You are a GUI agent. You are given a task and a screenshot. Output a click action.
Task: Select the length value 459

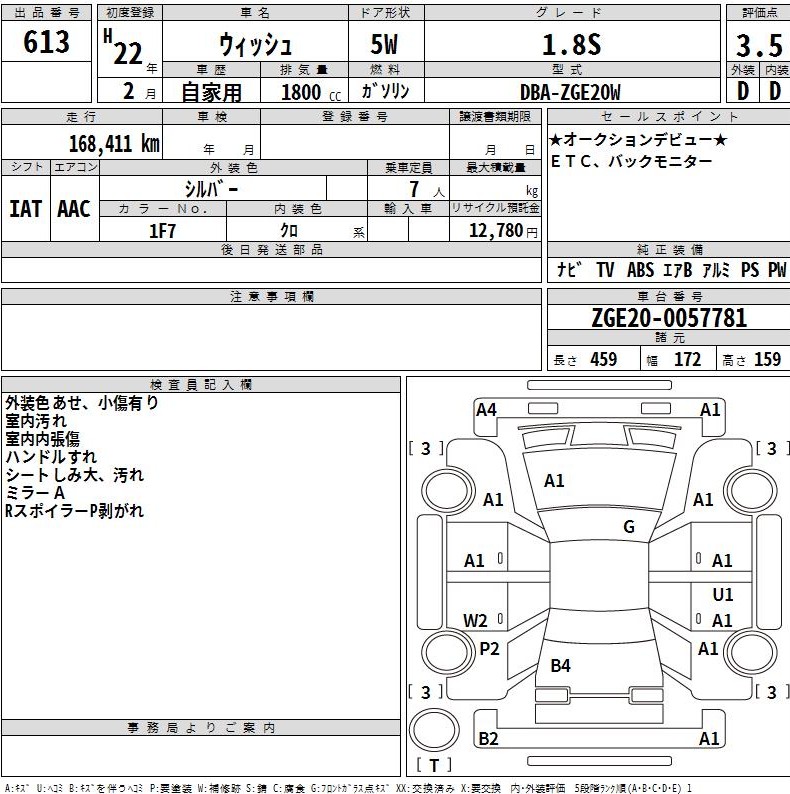coord(603,360)
